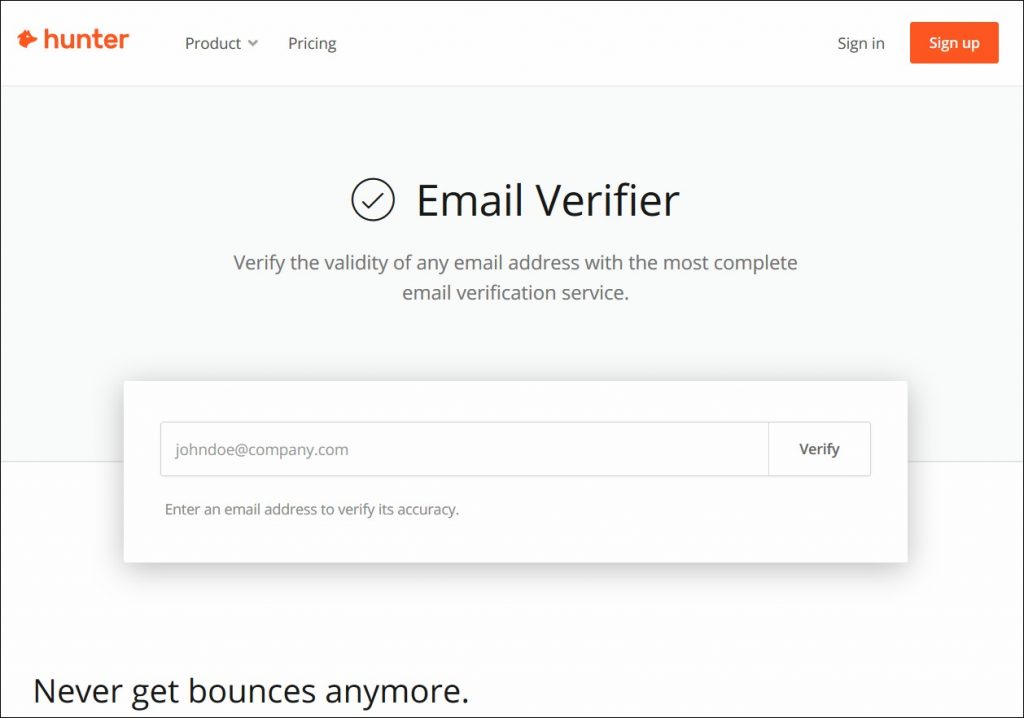Click the 'Never get bounces anymore.' heading

[251, 690]
